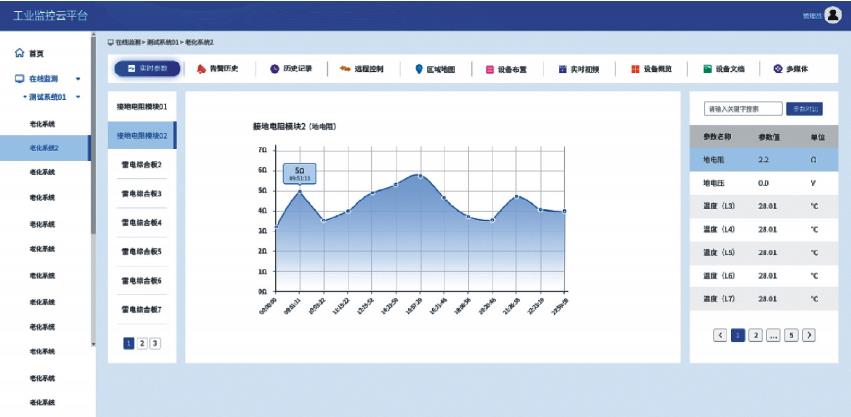Select 老化系统2 in the sidebar
Image resolution: width=851 pixels, height=417 pixels.
click(44, 148)
